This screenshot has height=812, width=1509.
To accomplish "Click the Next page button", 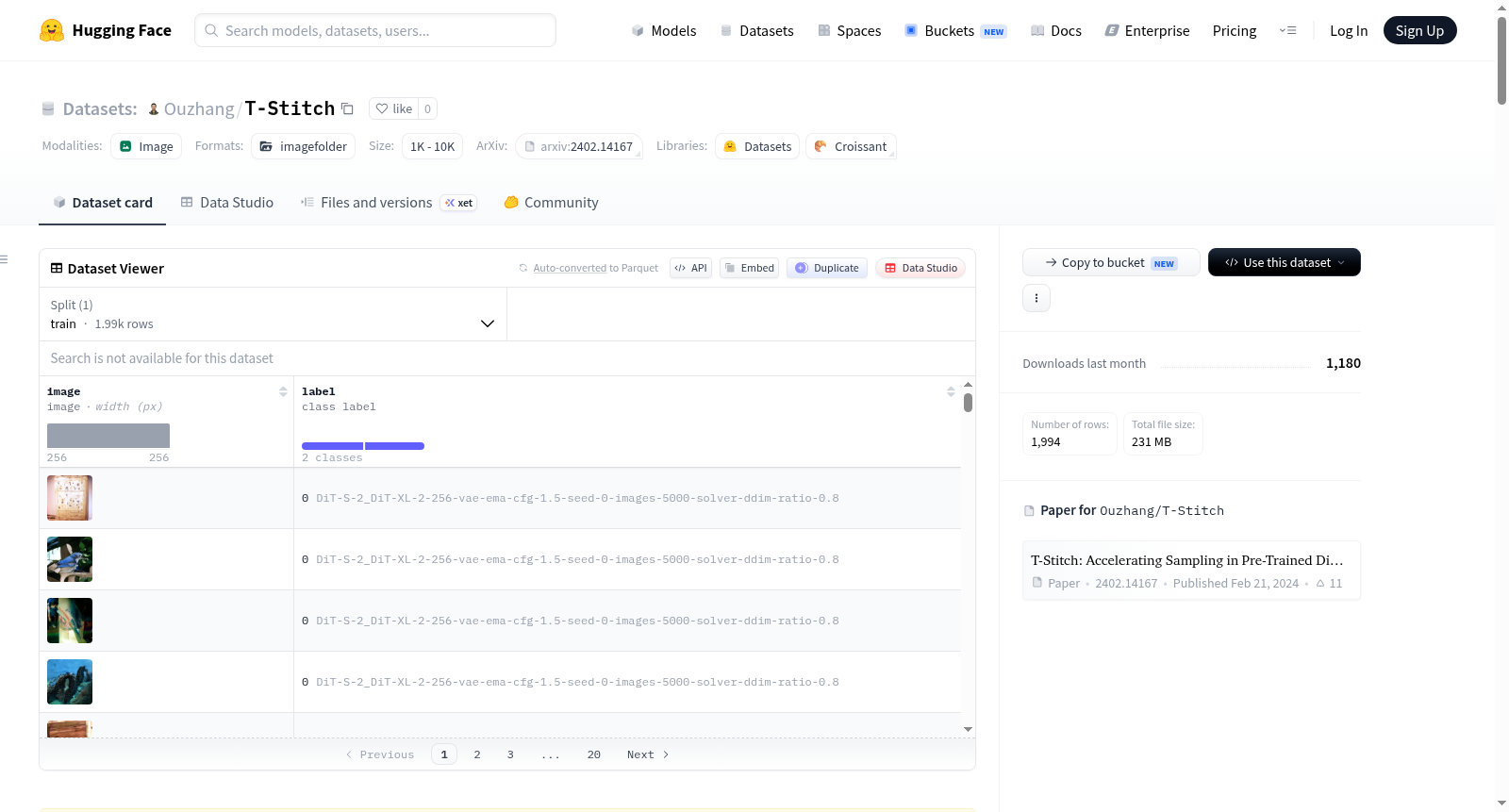I will click(648, 754).
